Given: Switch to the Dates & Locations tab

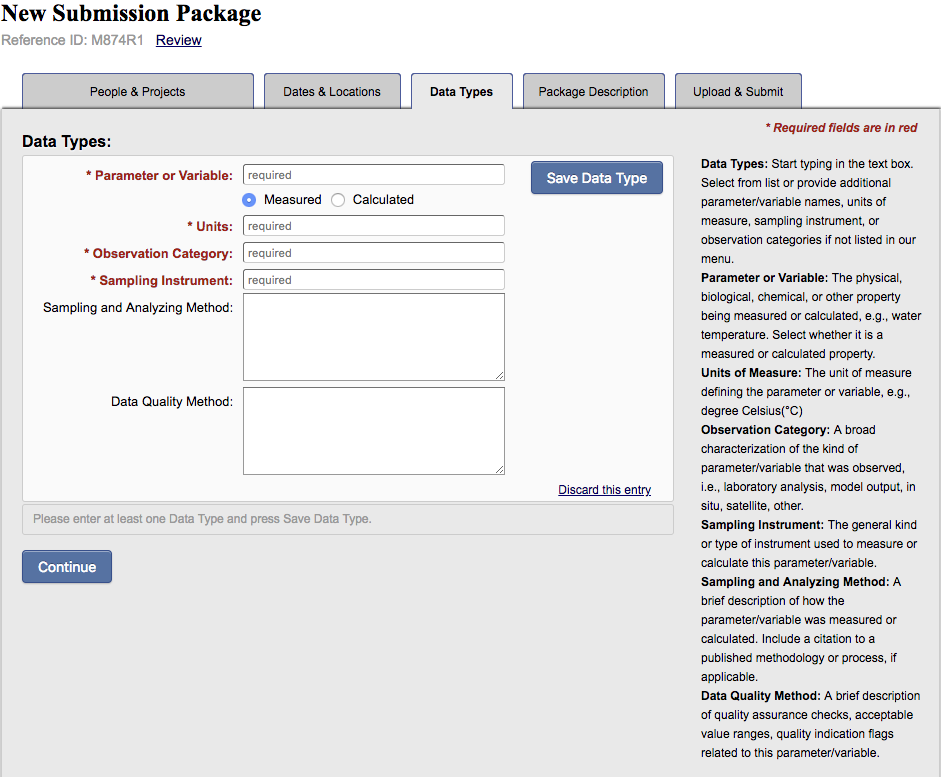Looking at the screenshot, I should [x=332, y=91].
